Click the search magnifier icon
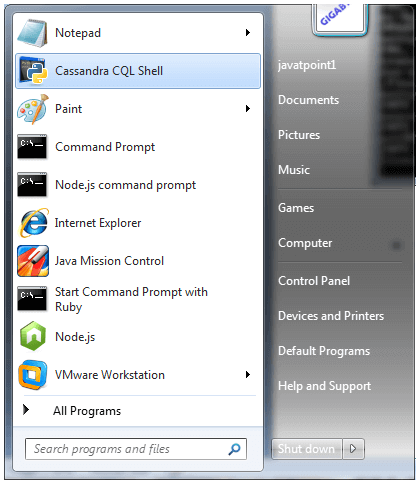The image size is (418, 484). [234, 449]
